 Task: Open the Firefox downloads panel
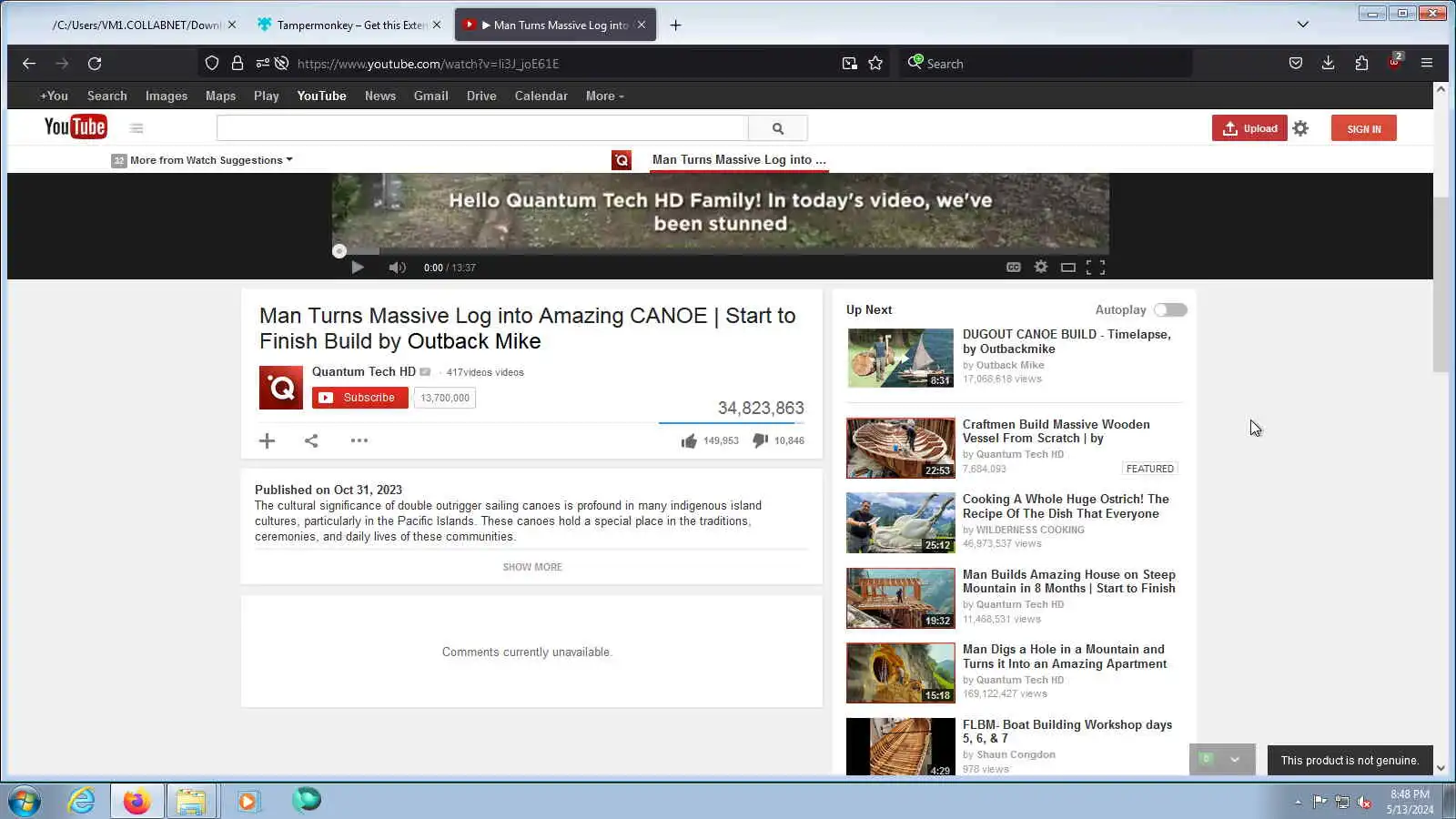(1329, 64)
